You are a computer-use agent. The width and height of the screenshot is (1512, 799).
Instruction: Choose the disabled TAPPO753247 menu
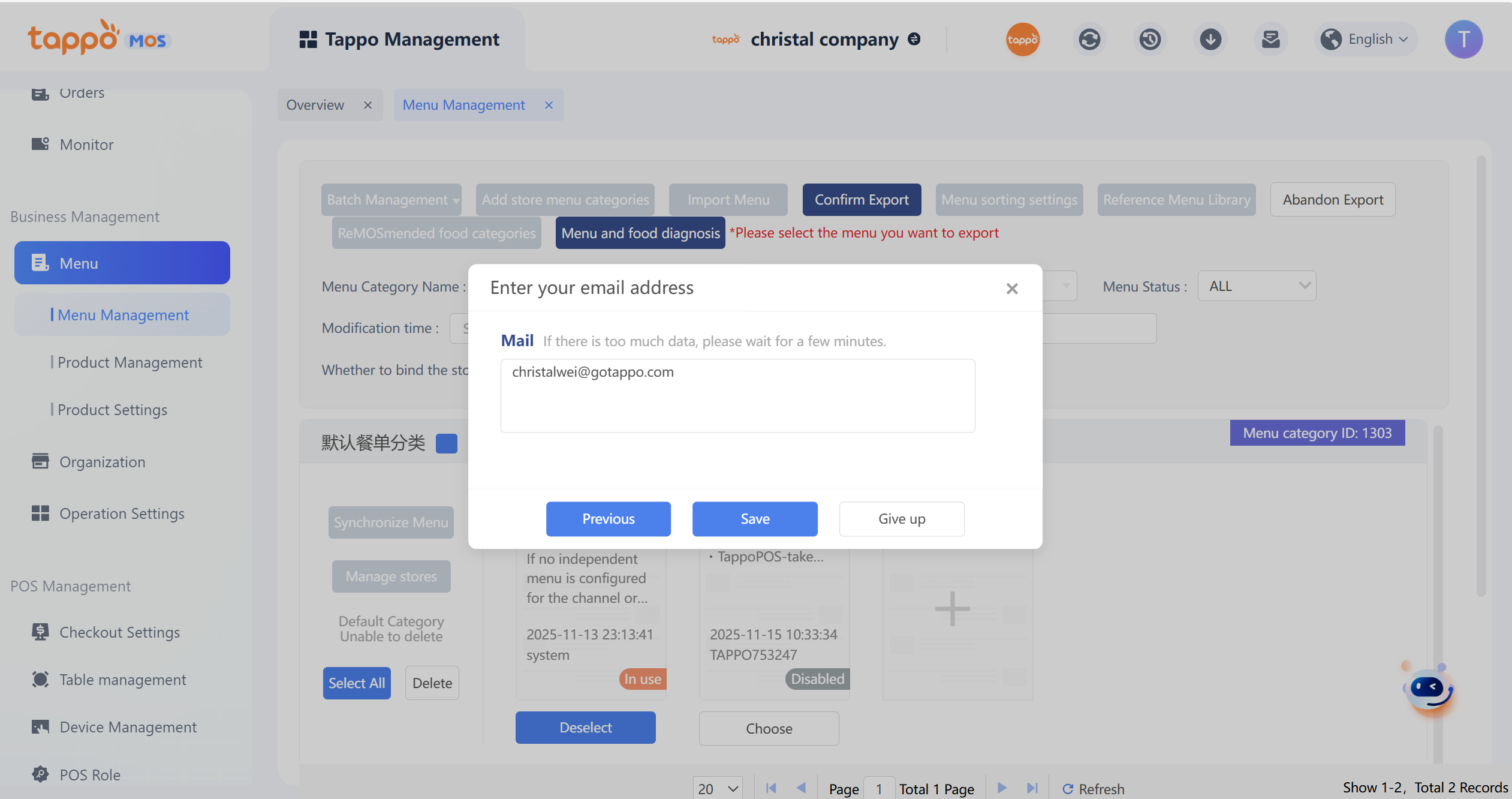click(769, 728)
